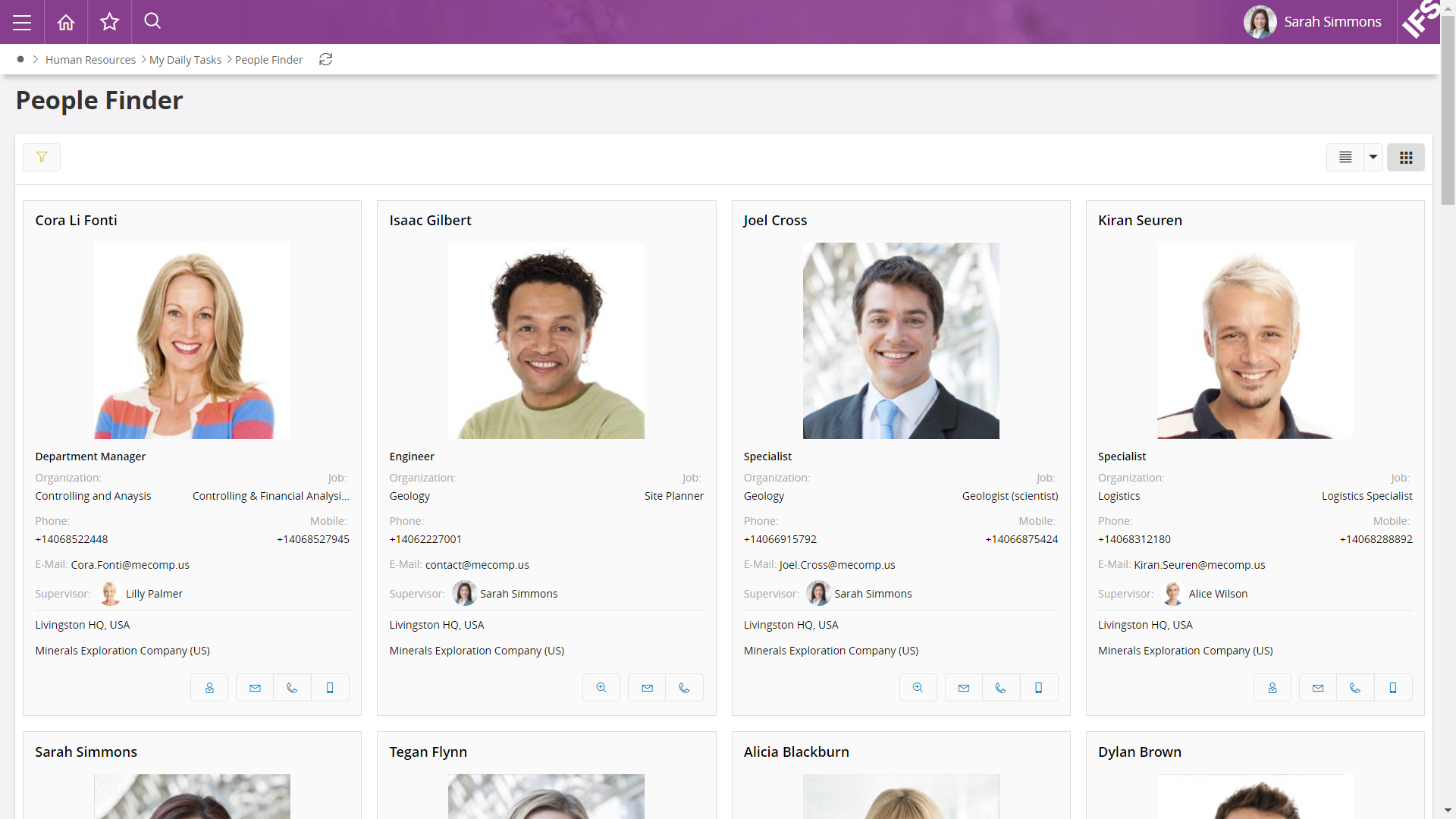The image size is (1456, 819).
Task: Refresh page using breadcrumb reload icon
Action: tap(325, 59)
